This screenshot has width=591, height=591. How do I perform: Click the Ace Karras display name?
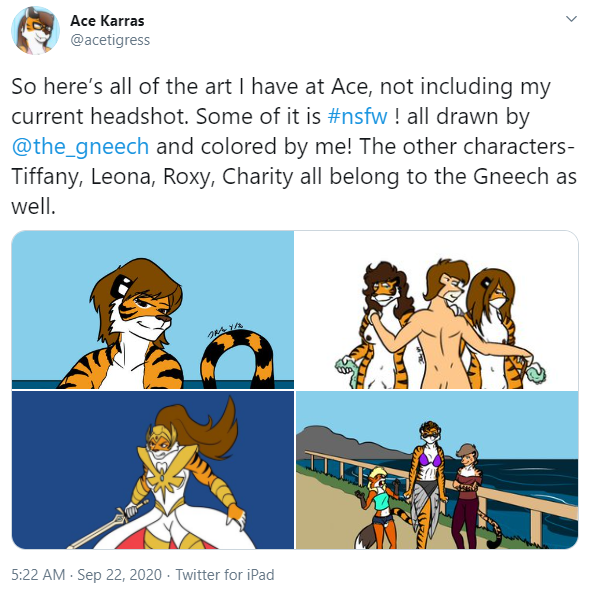(107, 21)
